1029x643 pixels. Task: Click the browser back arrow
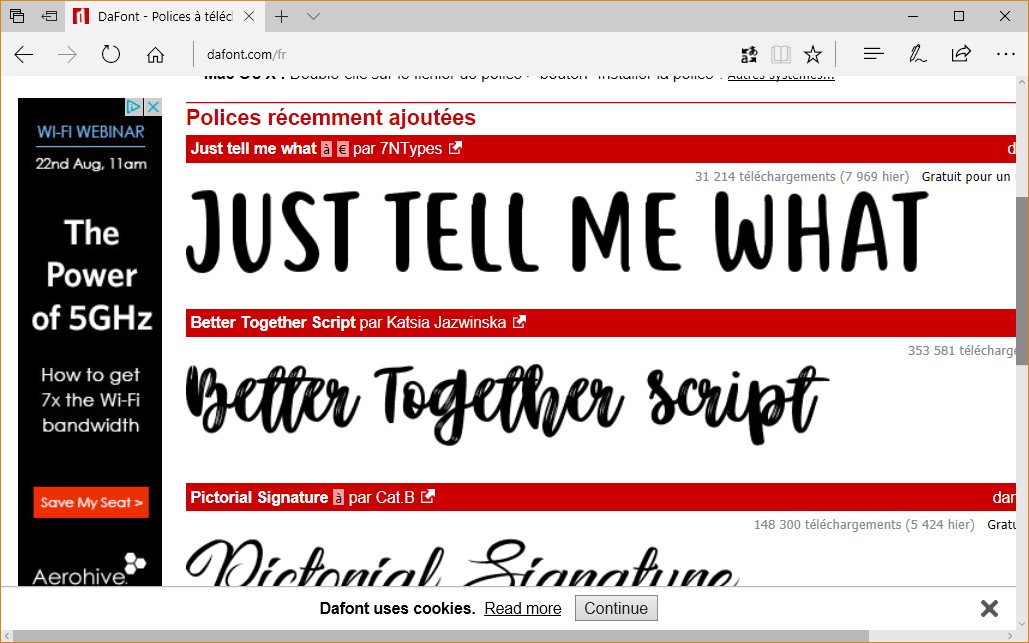coord(24,55)
